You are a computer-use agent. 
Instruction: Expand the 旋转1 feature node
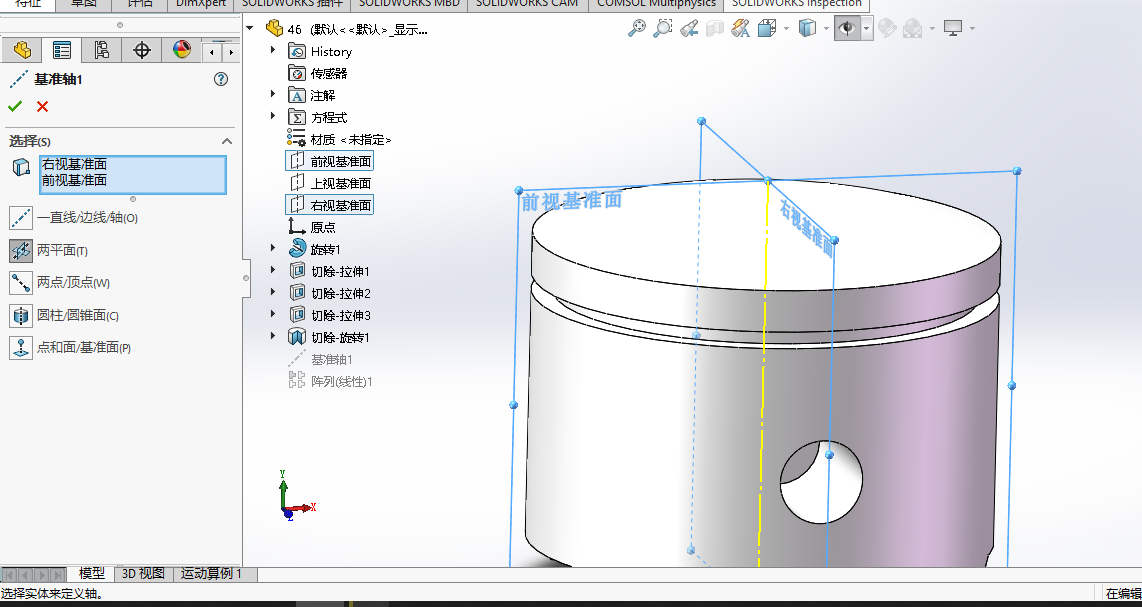[273, 248]
